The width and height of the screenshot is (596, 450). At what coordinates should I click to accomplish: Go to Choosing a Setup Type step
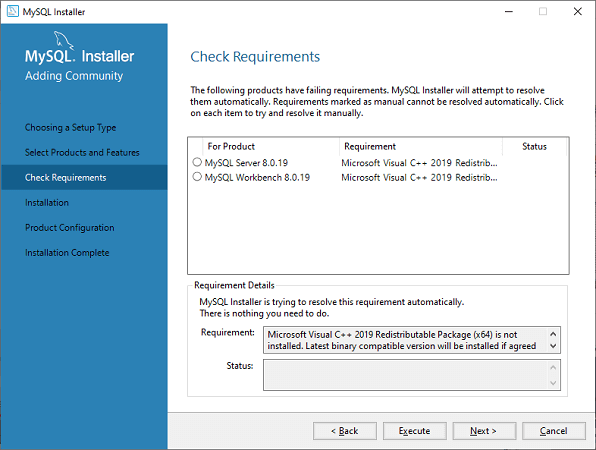click(x=70, y=128)
